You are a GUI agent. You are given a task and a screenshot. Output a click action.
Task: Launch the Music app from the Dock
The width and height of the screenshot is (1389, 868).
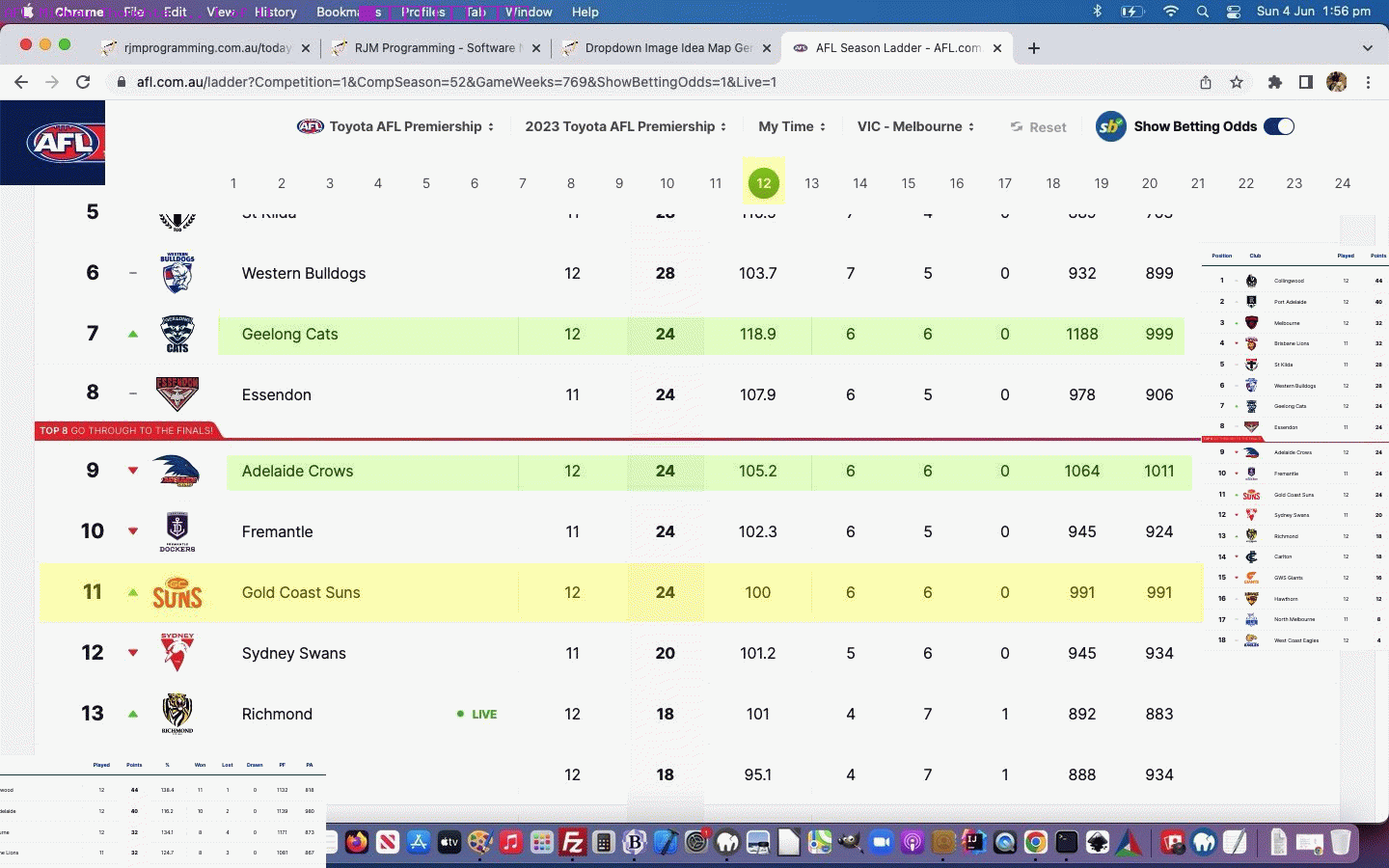click(511, 842)
